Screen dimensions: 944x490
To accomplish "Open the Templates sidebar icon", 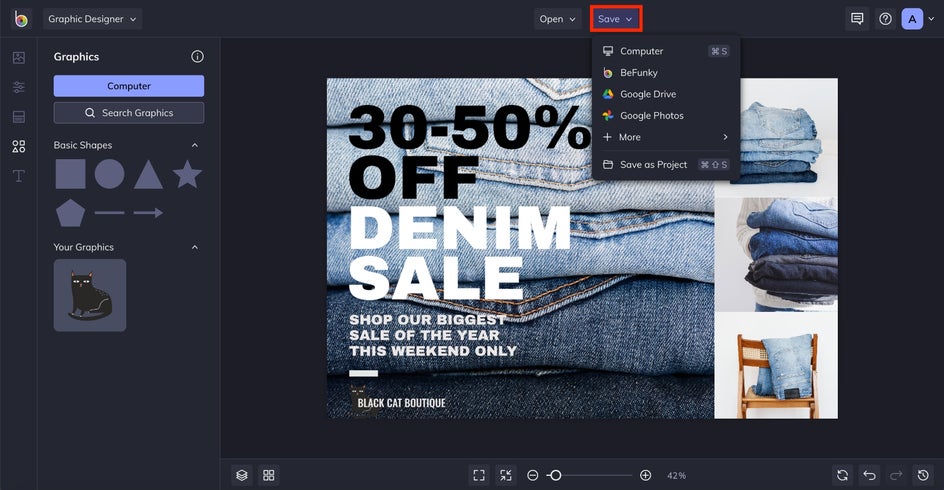I will [x=19, y=117].
